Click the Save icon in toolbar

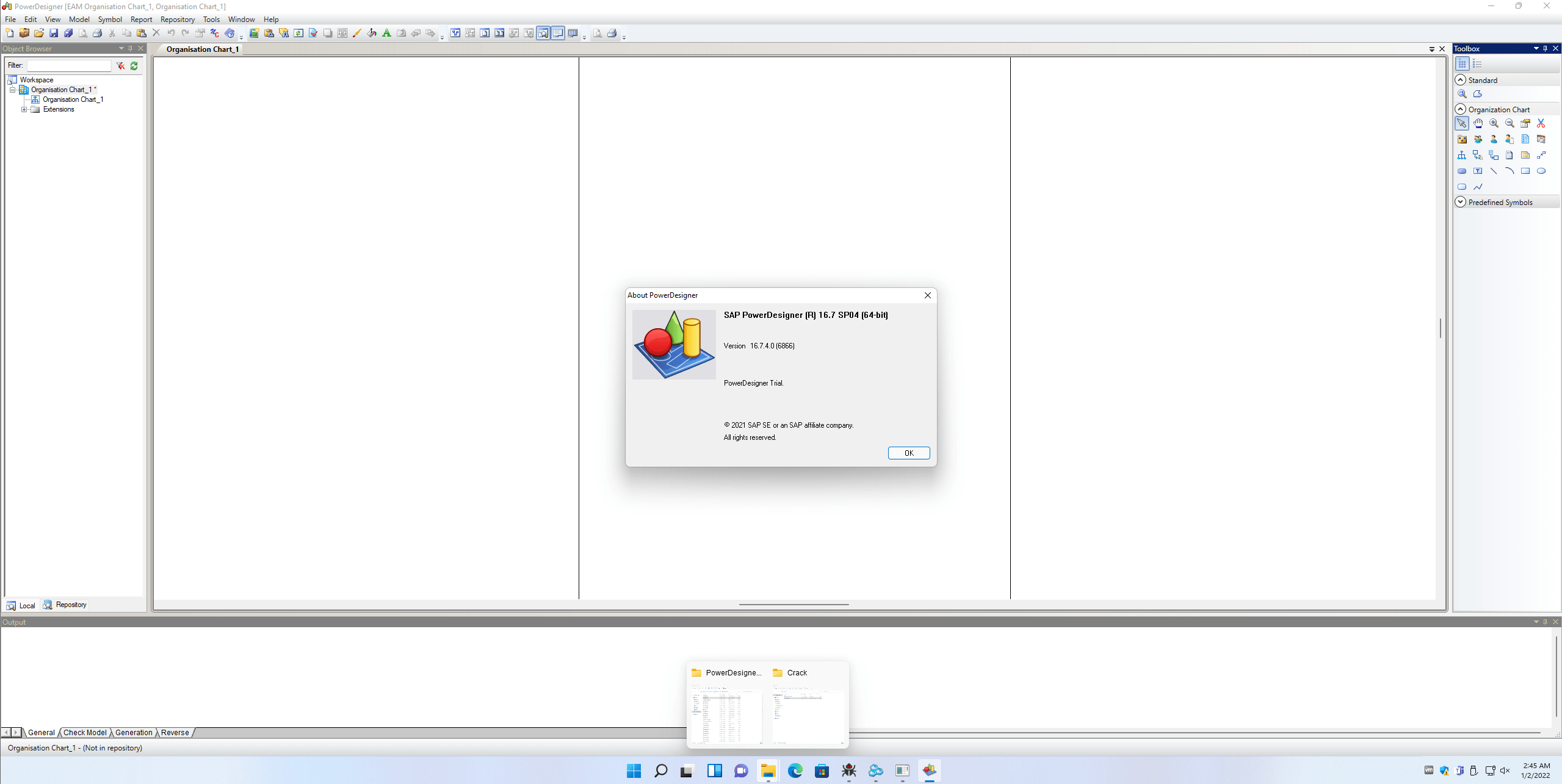tap(54, 34)
